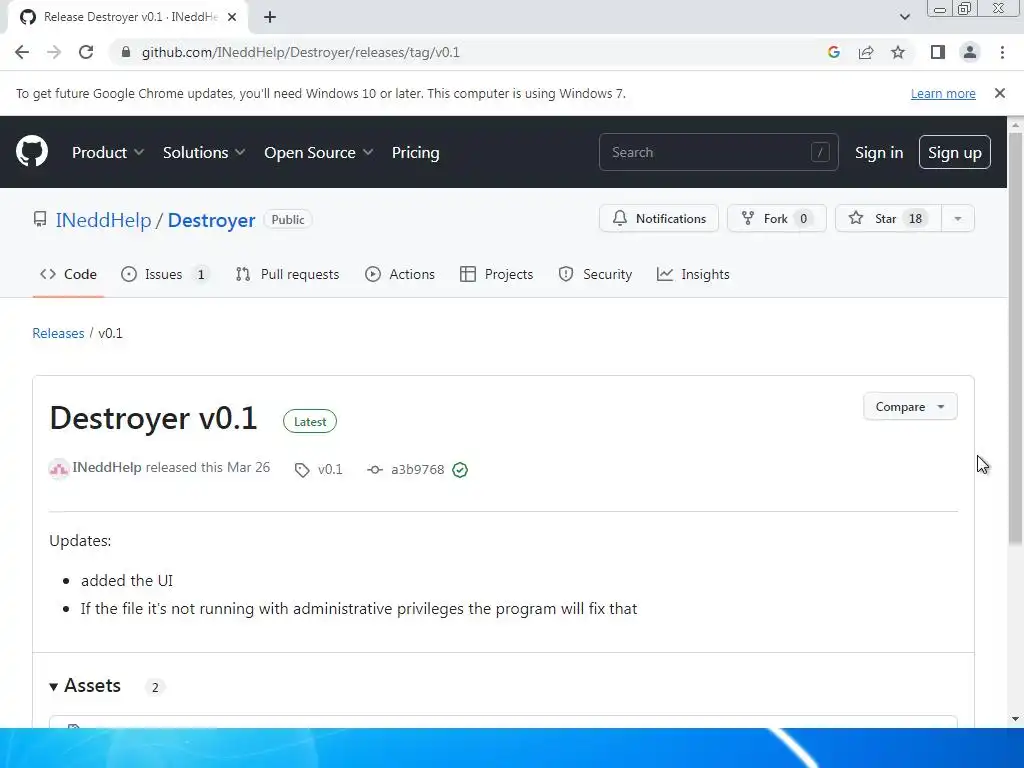The image size is (1024, 768).
Task: Expand the Open Source menu
Action: click(319, 152)
